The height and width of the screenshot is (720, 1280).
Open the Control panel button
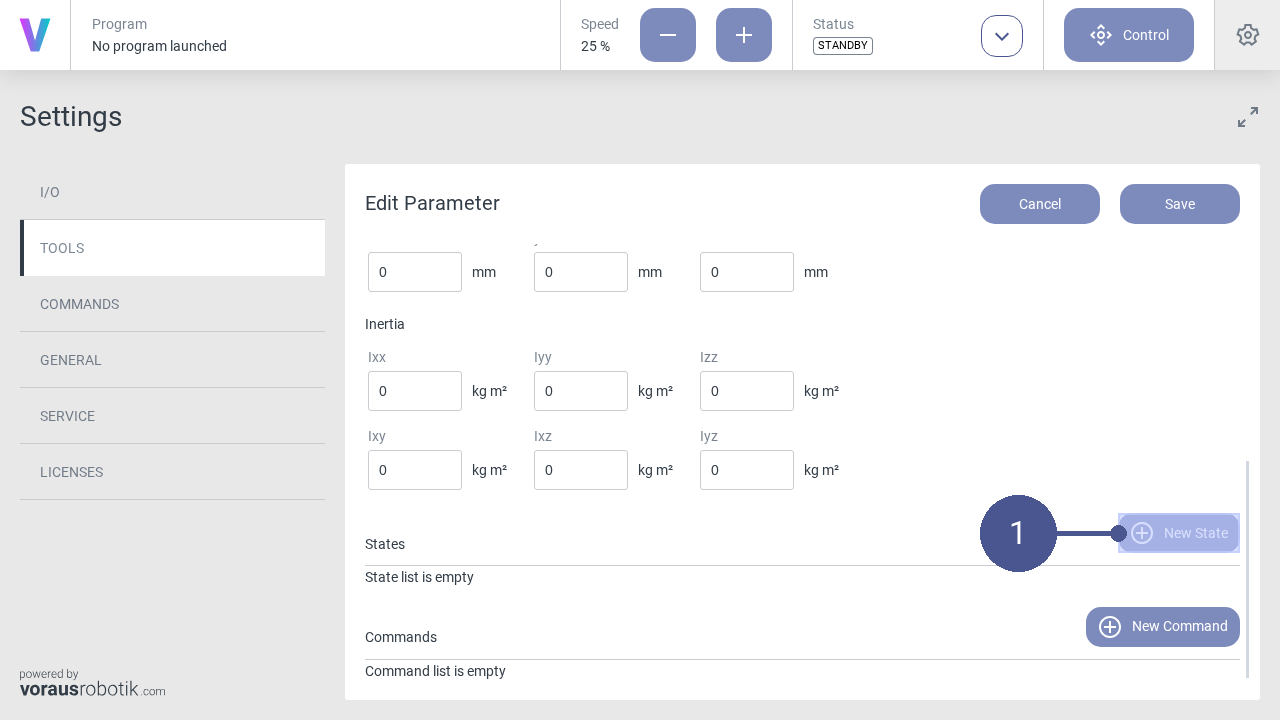1129,35
